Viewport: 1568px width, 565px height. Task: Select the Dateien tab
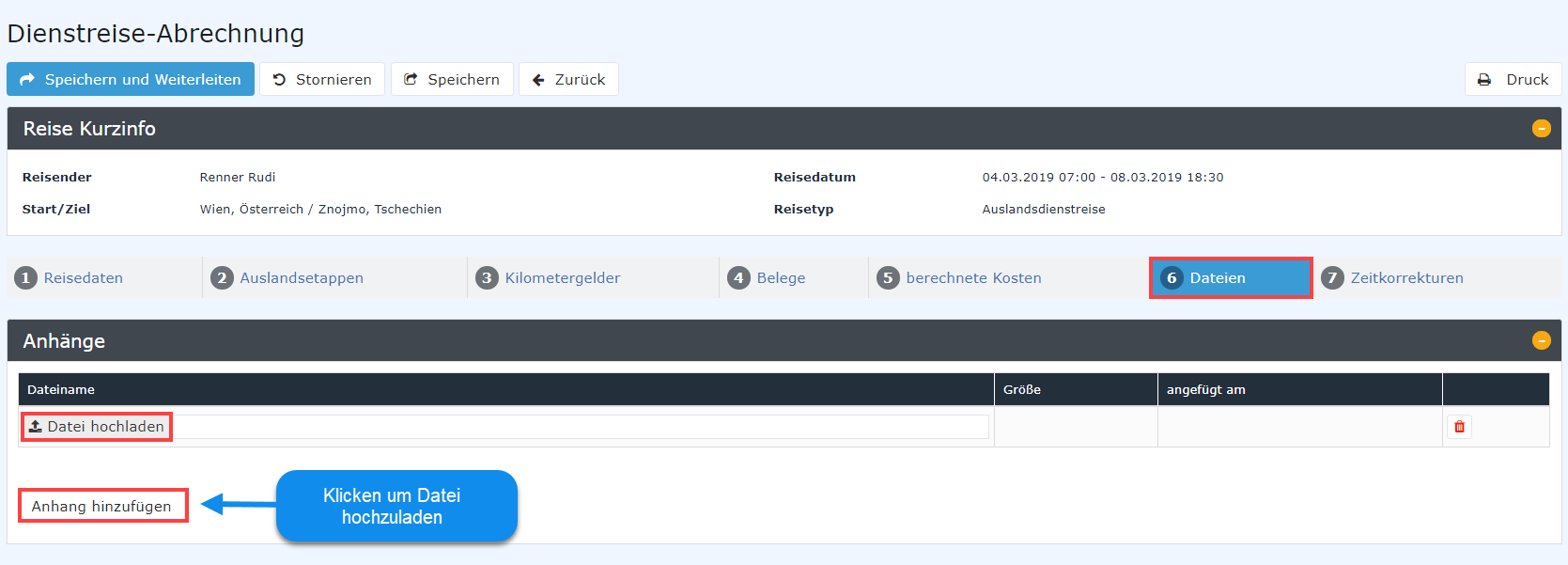1231,277
